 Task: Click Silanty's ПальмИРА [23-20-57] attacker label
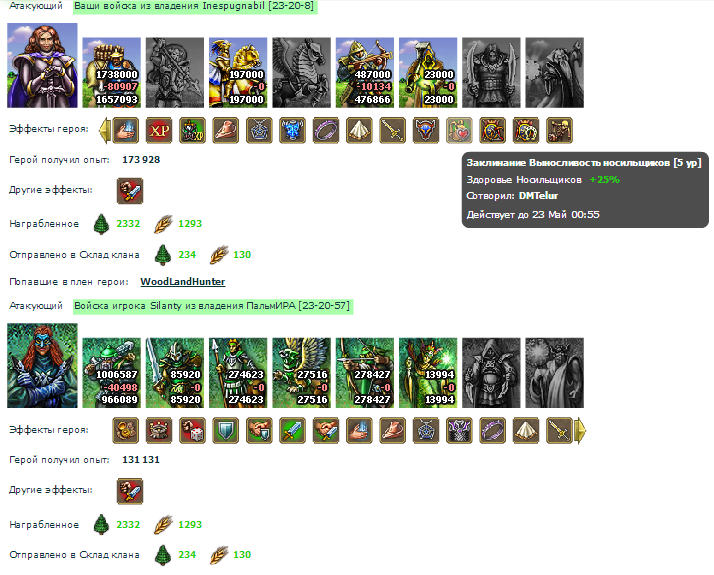coord(213,306)
